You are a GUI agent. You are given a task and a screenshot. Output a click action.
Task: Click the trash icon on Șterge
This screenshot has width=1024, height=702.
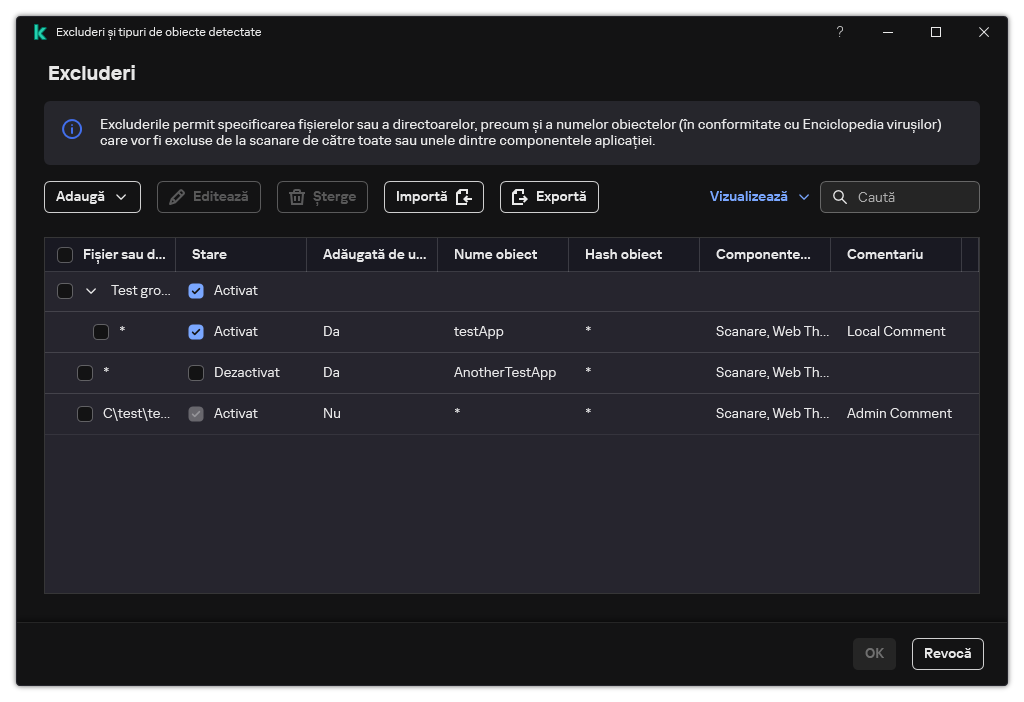coord(297,197)
